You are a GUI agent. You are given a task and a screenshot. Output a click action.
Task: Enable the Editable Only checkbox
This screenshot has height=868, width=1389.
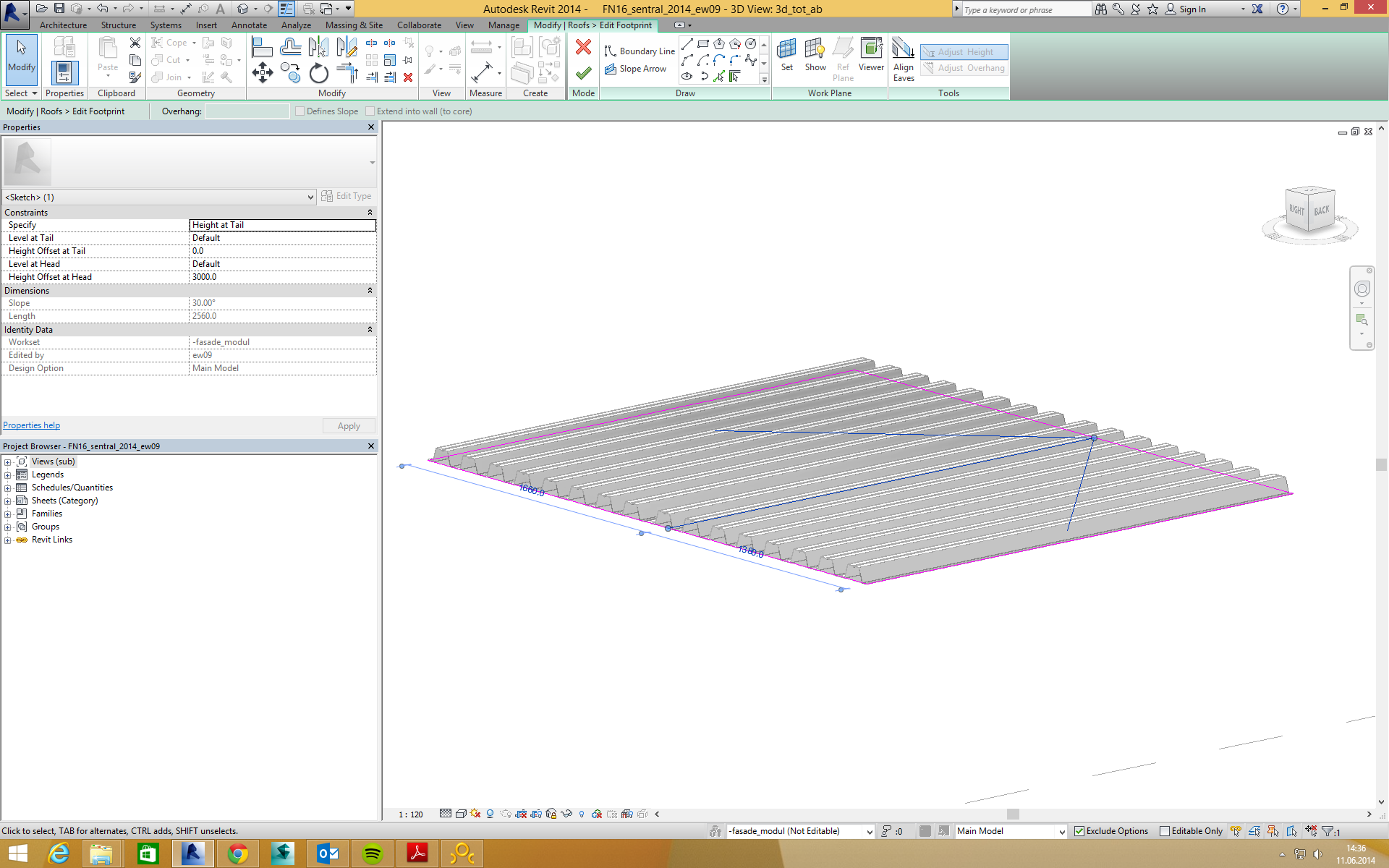(x=1165, y=831)
